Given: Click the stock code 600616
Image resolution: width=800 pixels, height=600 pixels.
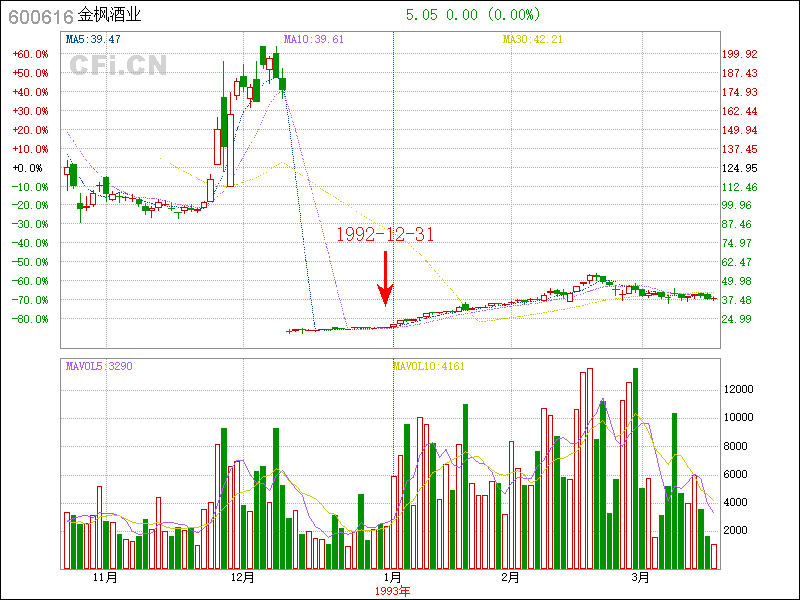Looking at the screenshot, I should click(x=41, y=17).
